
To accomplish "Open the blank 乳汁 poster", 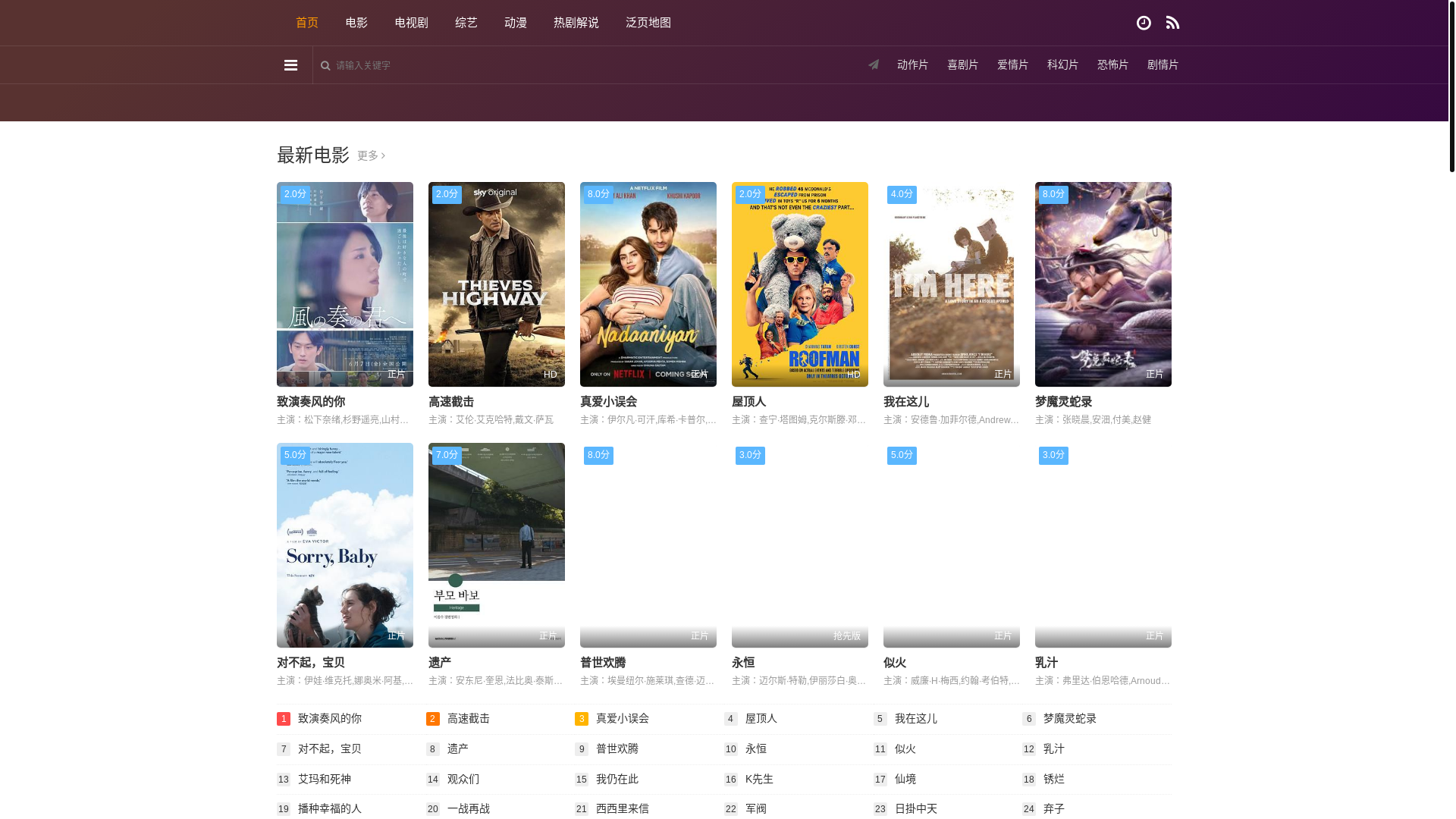I will (x=1103, y=545).
